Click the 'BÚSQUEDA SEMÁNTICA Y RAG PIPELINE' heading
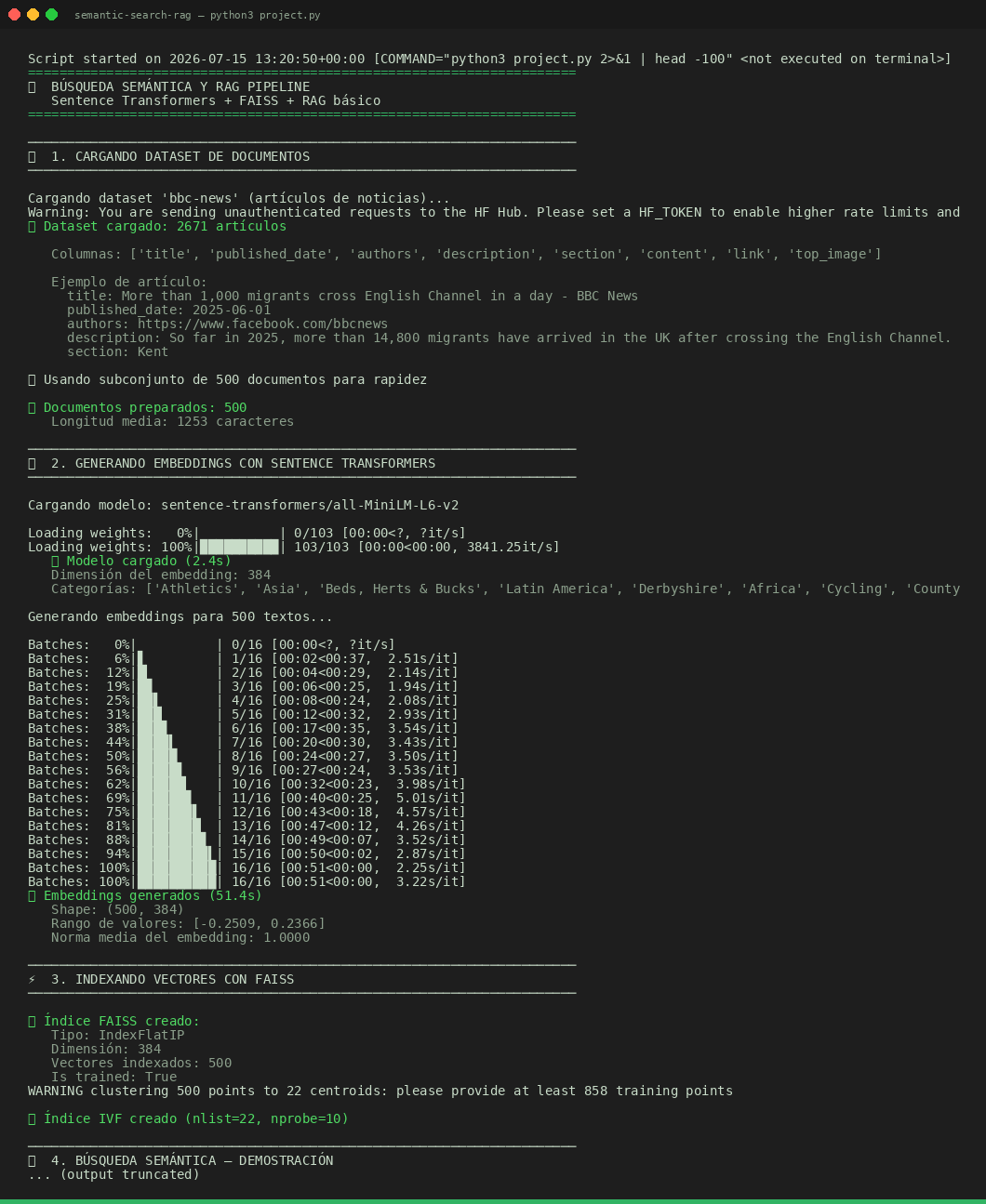 coord(180,86)
